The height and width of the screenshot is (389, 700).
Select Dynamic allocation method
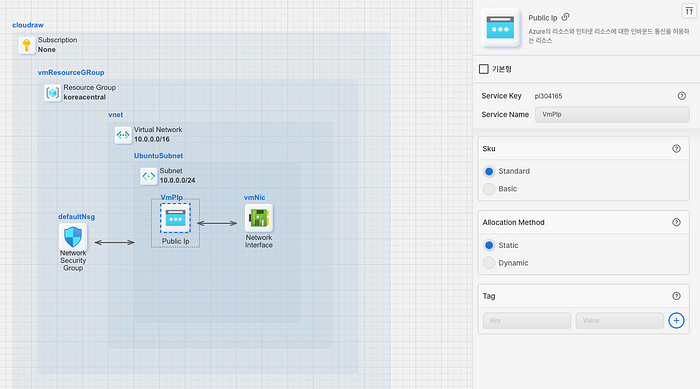pos(489,263)
